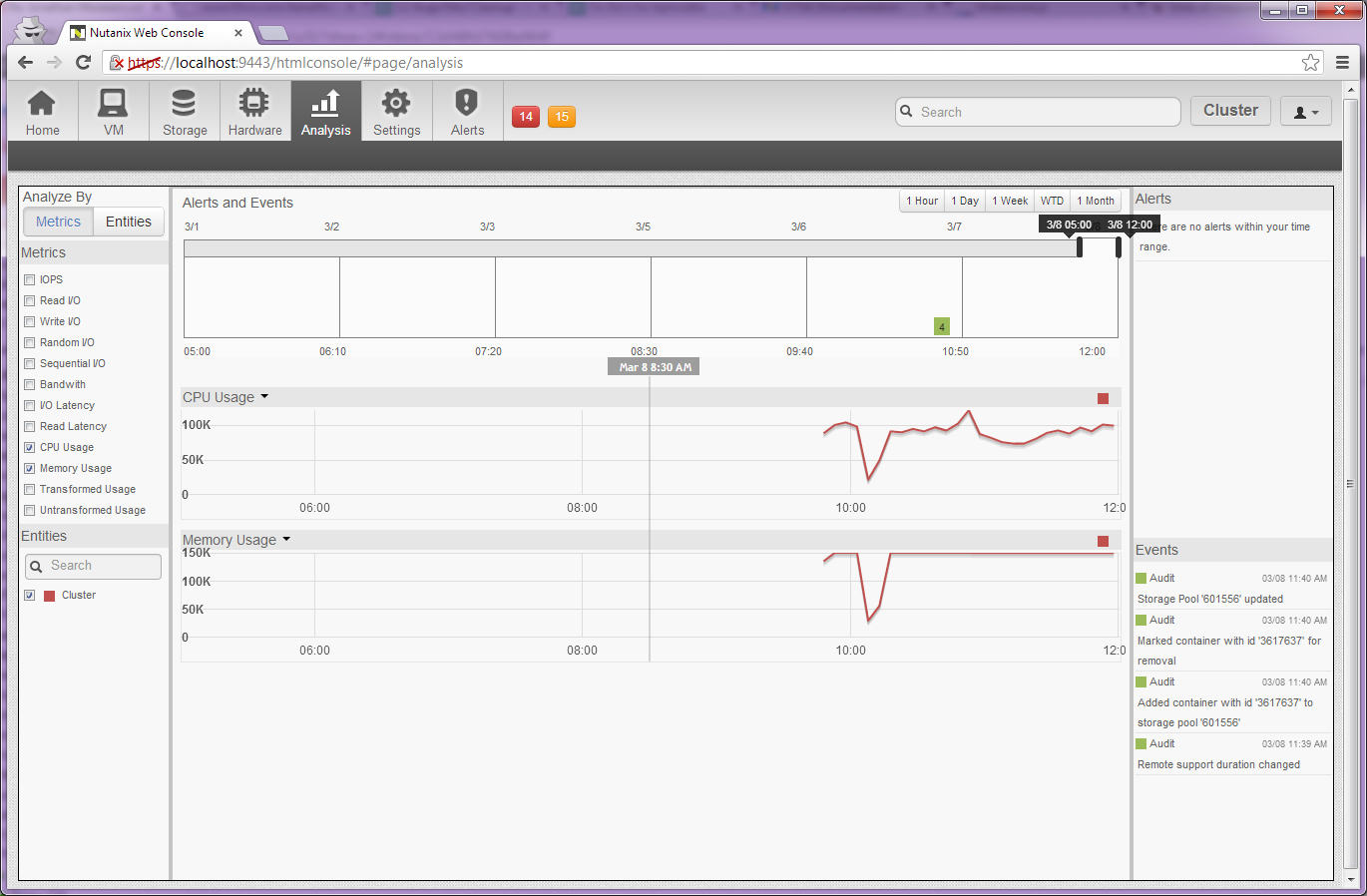The image size is (1367, 896).
Task: Click the top Search input field
Action: tap(1038, 112)
